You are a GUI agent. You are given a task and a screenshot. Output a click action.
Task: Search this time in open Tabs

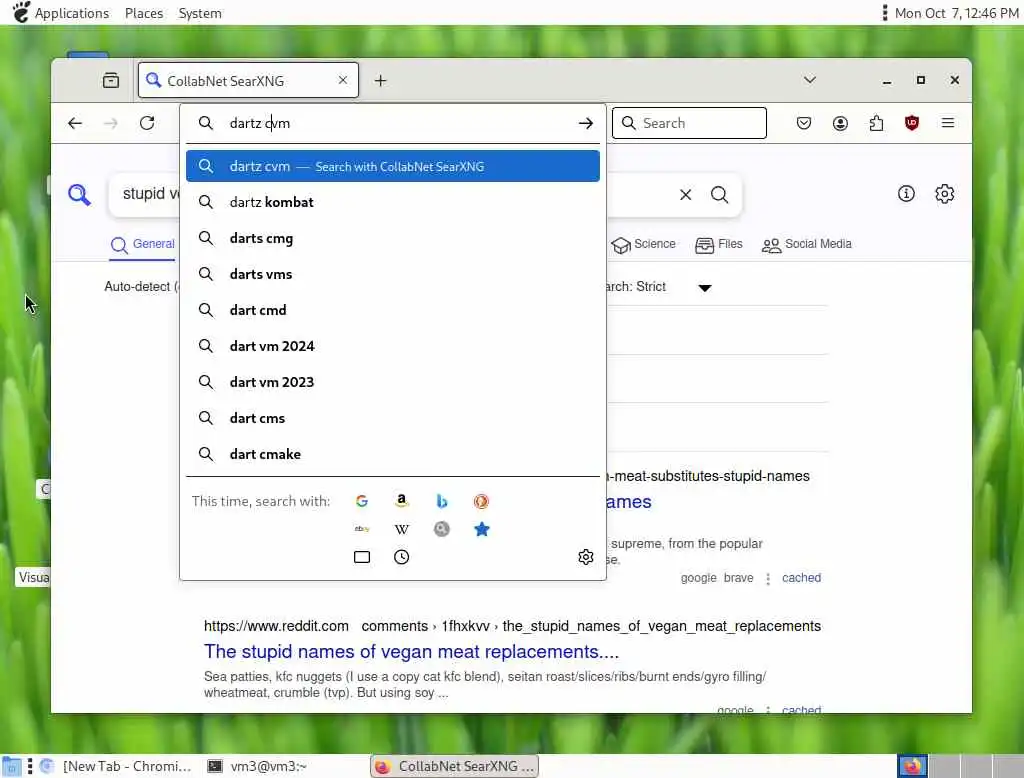click(362, 557)
